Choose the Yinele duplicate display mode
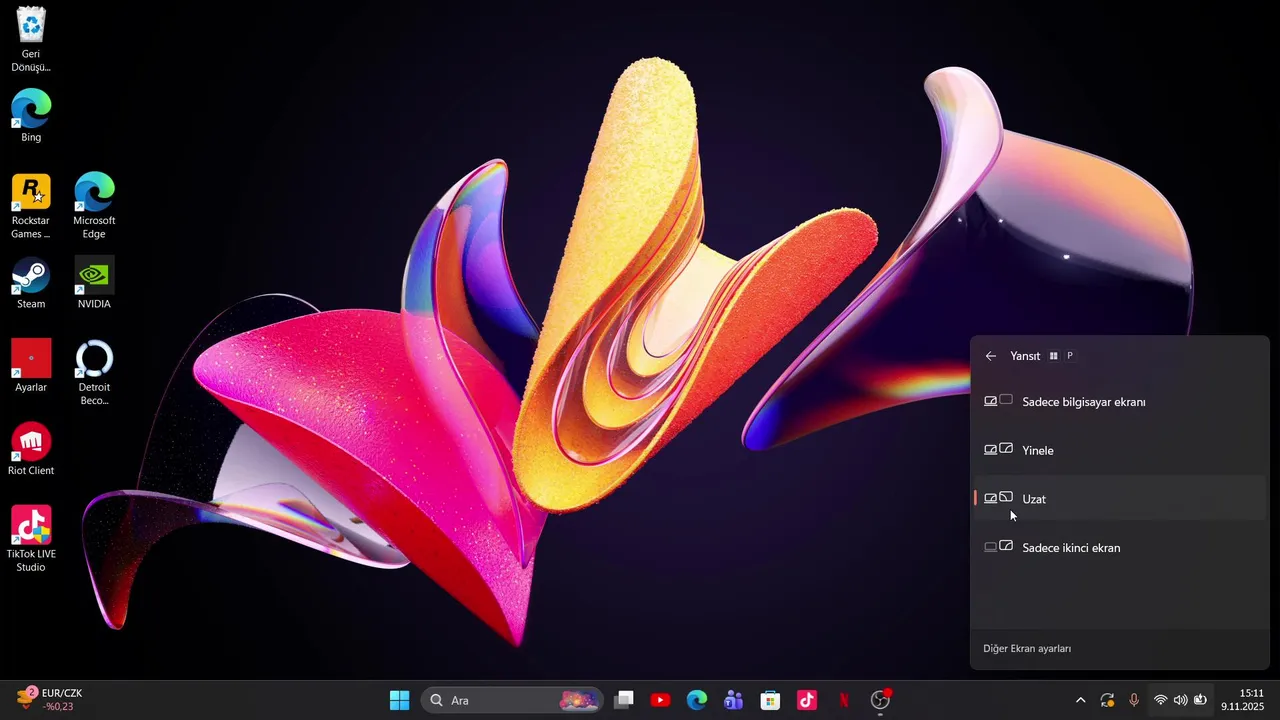 (1120, 450)
